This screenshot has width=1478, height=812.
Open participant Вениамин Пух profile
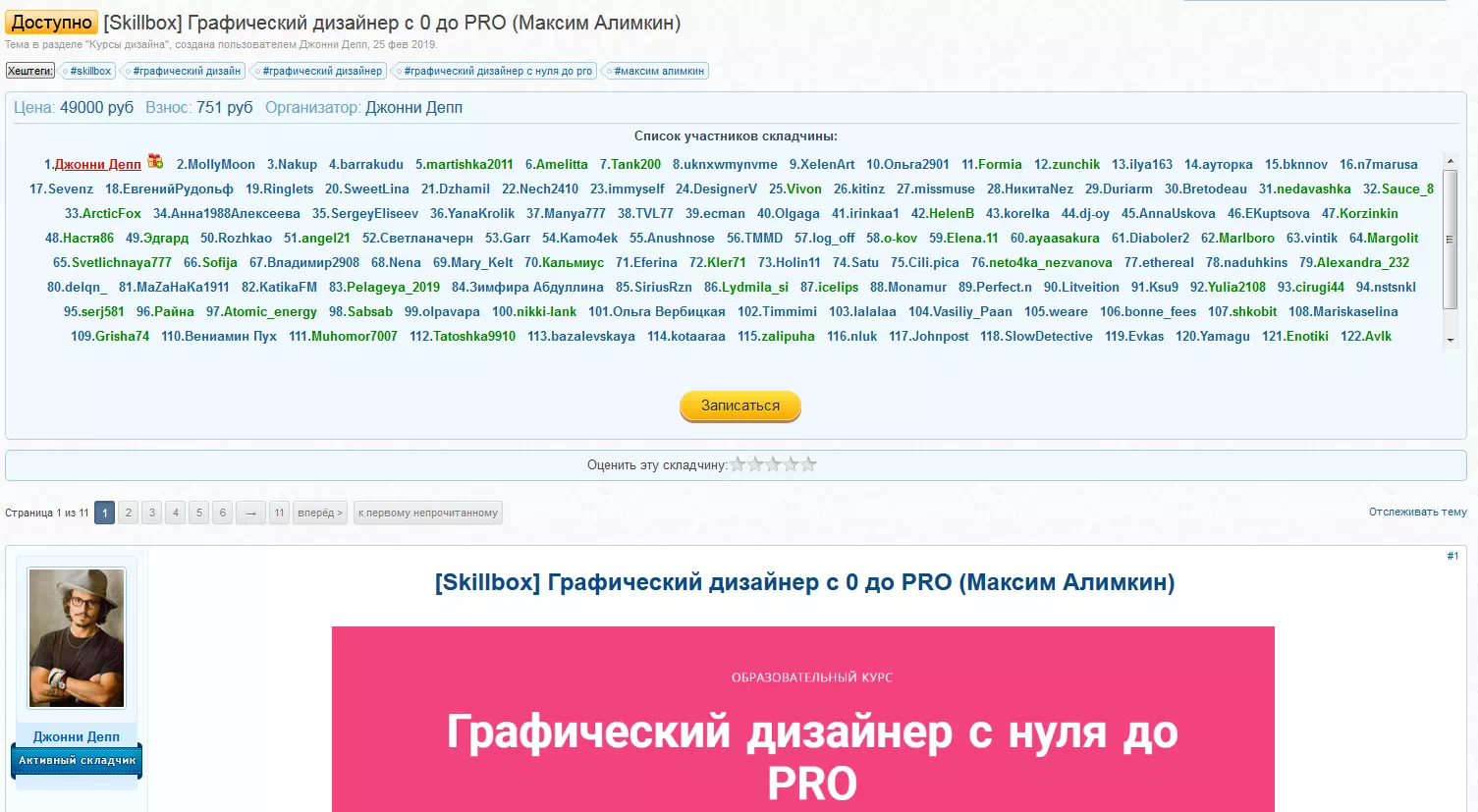pos(231,336)
